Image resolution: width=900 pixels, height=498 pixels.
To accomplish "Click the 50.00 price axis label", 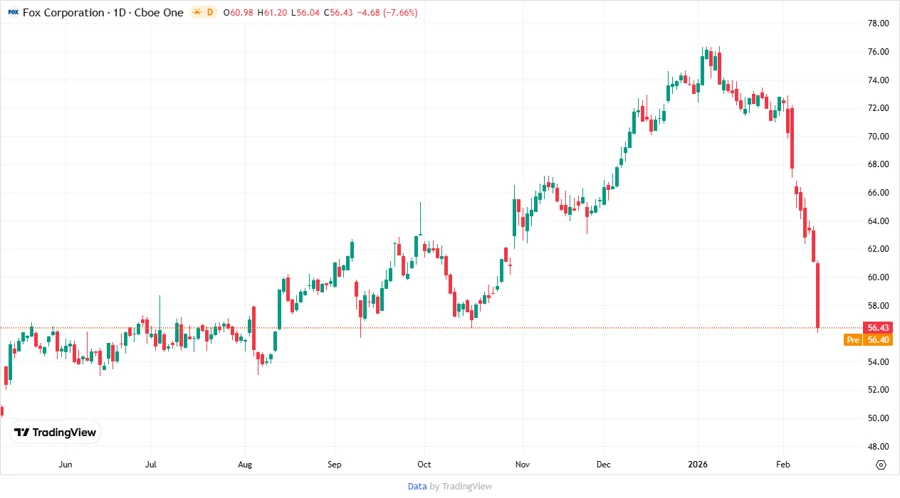I will [878, 418].
